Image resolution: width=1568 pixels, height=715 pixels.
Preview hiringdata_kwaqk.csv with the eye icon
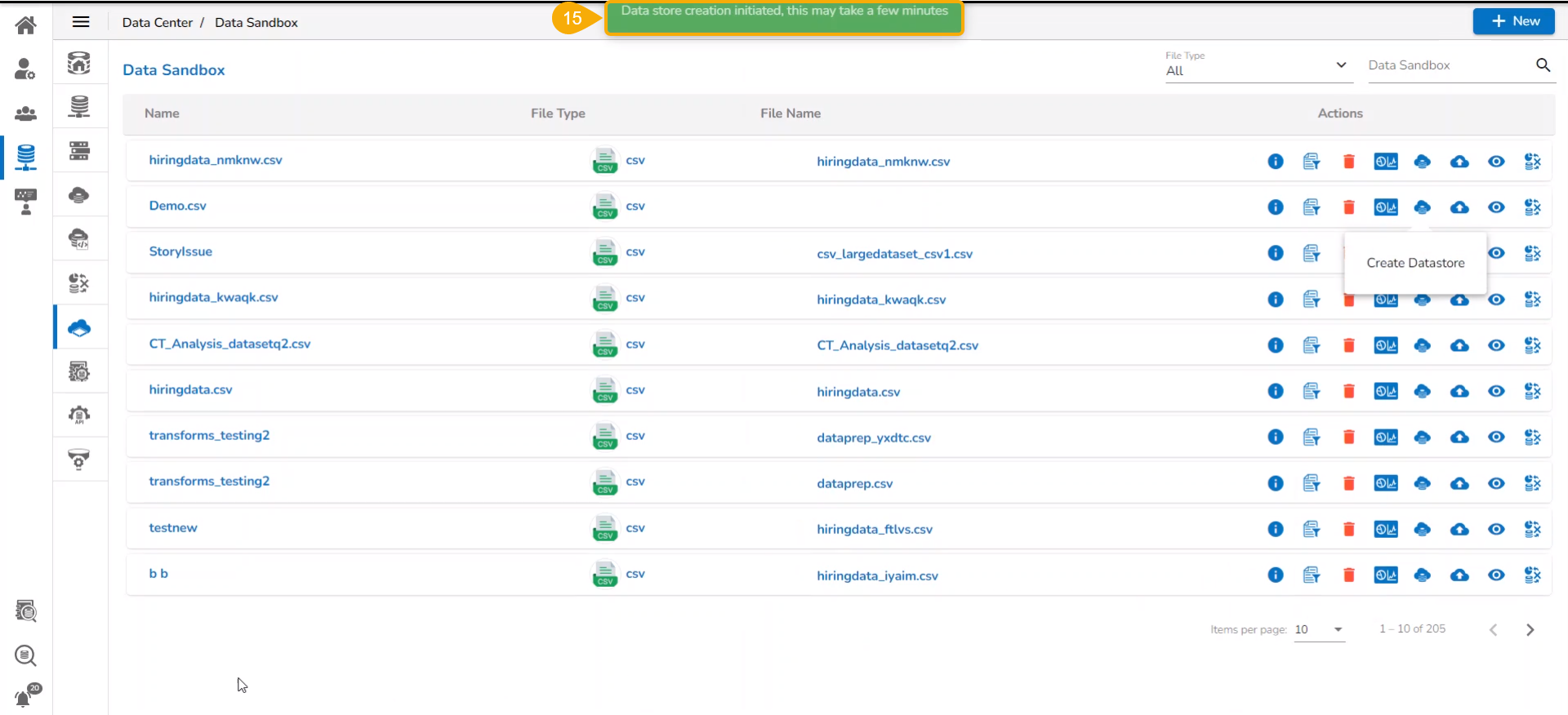(1496, 300)
